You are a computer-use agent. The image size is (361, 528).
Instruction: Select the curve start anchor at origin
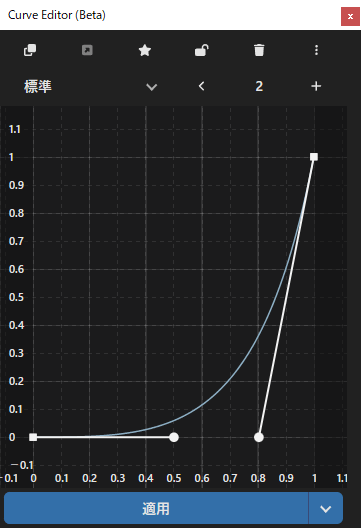coord(33,437)
